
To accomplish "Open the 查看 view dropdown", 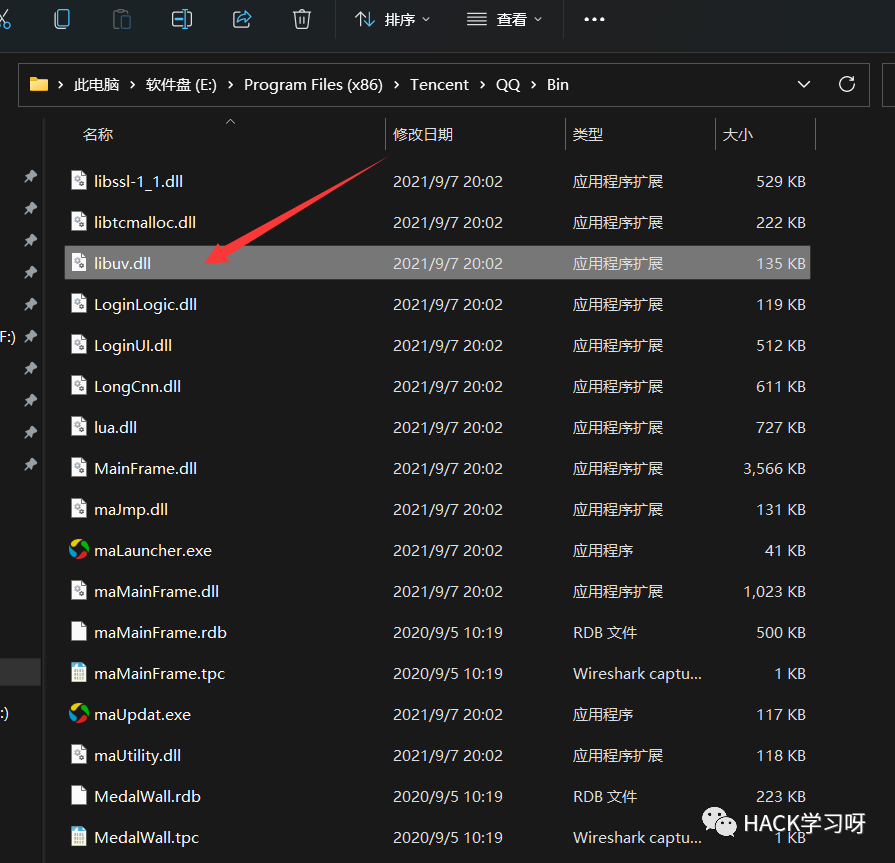I will click(504, 20).
